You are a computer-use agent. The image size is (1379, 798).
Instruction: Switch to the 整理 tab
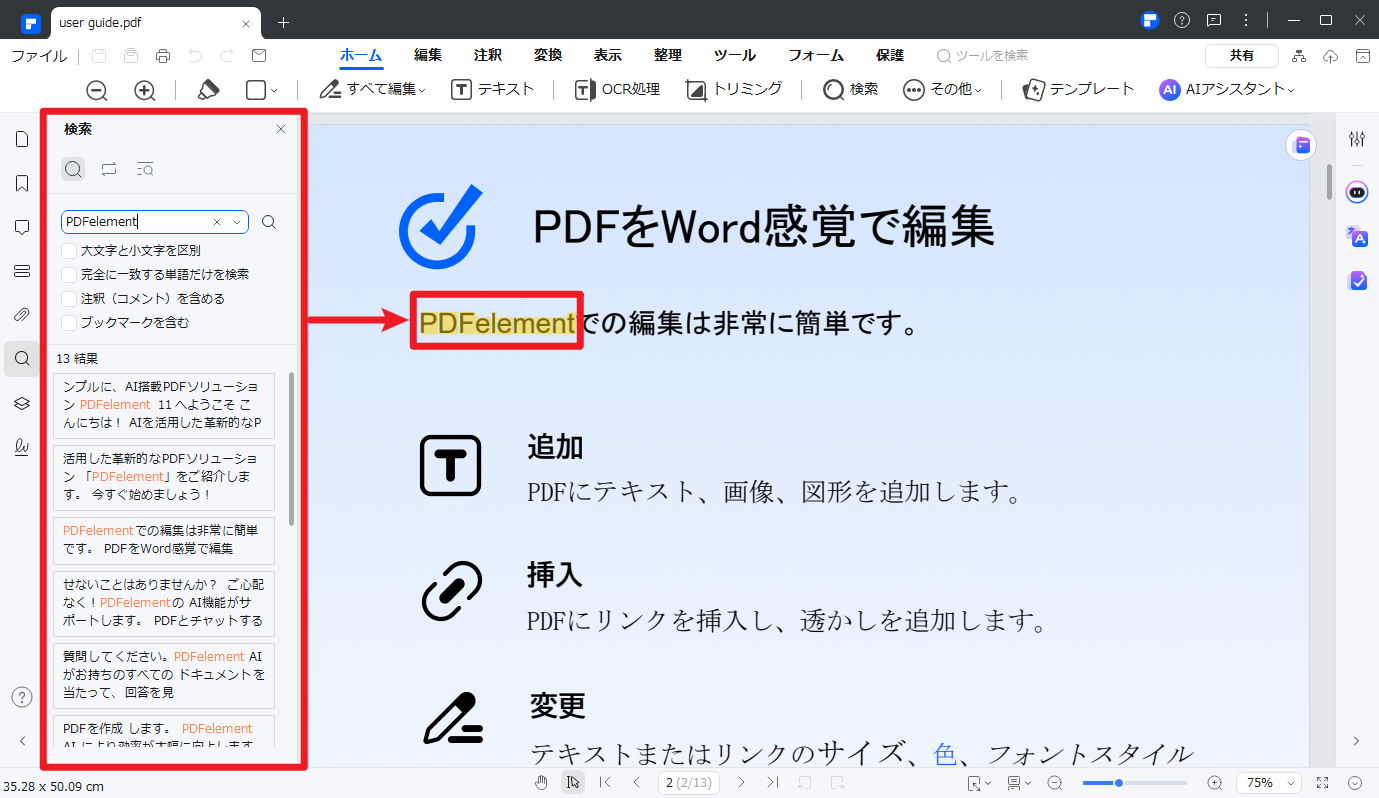[668, 56]
